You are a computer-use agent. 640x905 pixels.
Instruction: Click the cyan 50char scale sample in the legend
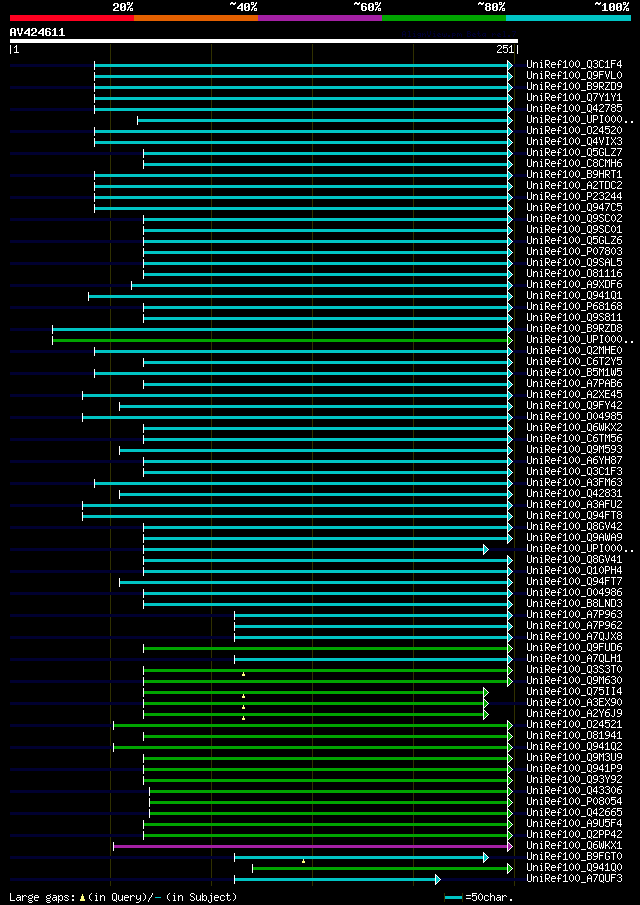(x=454, y=897)
